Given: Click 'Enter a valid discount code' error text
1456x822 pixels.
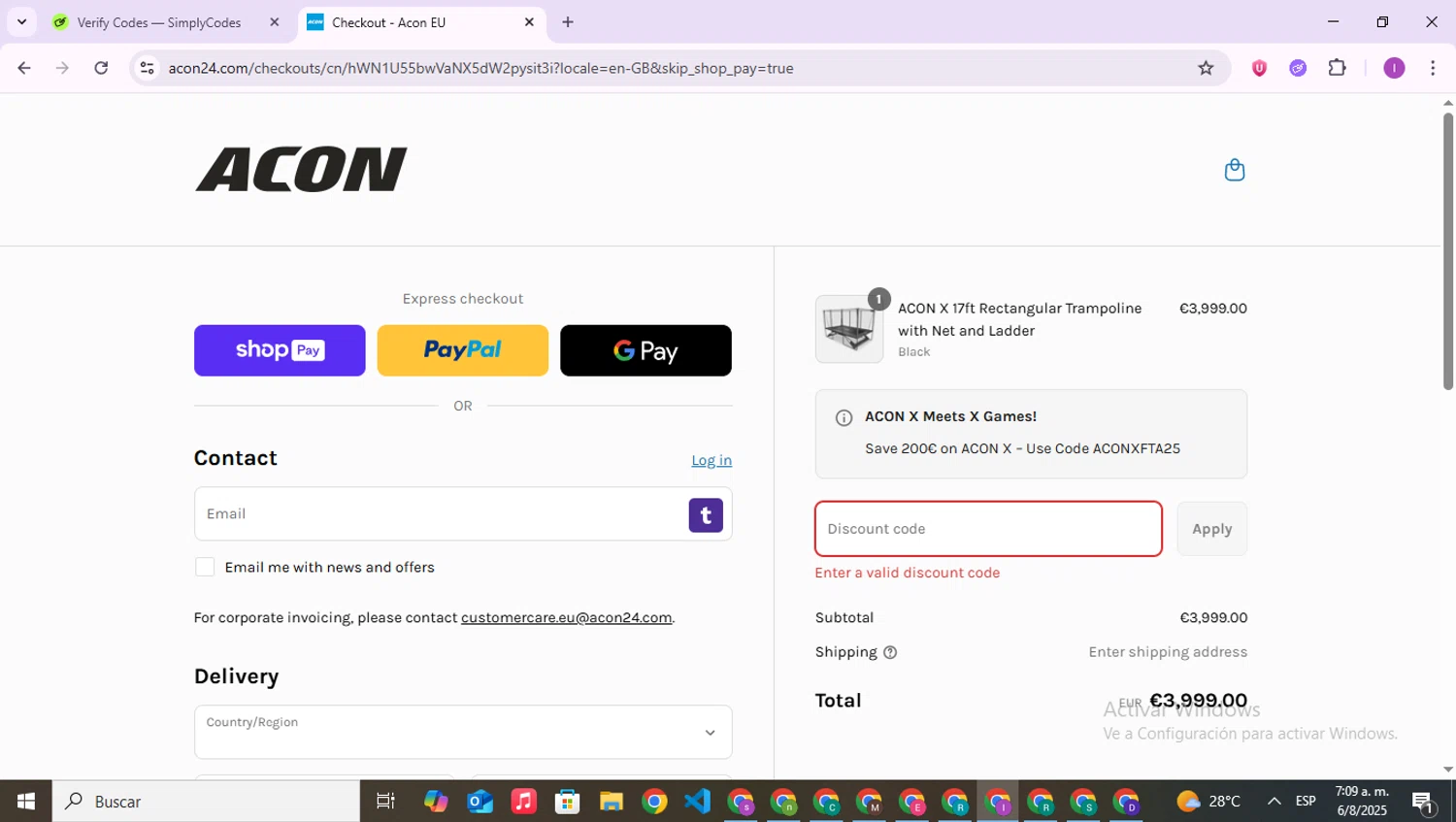Looking at the screenshot, I should click(x=908, y=573).
